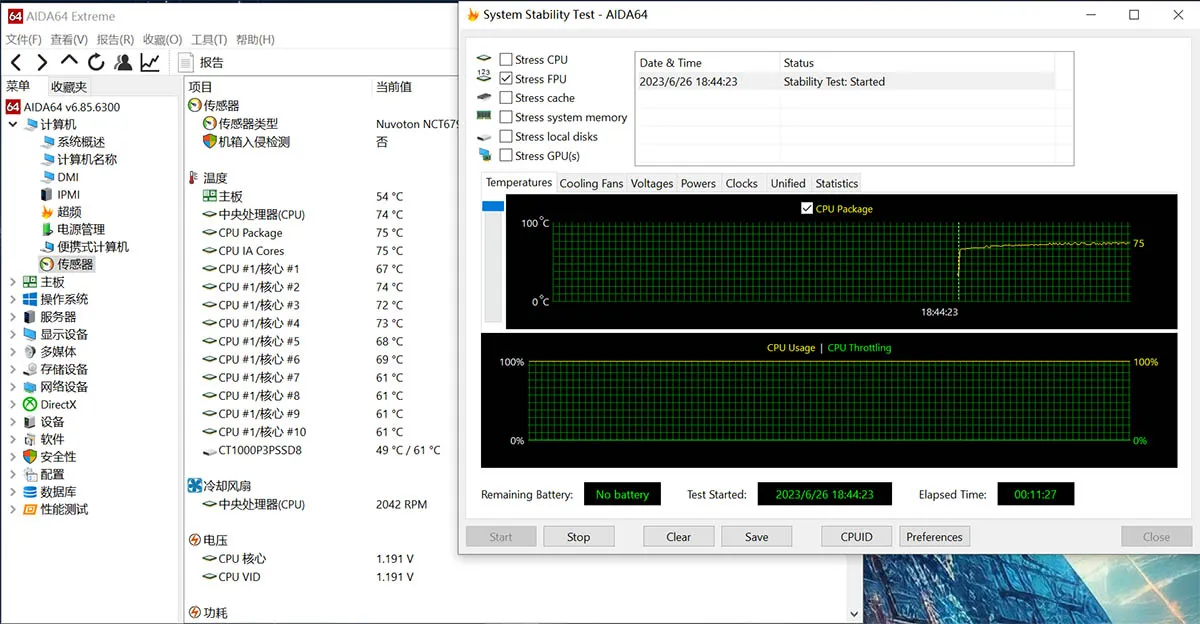The width and height of the screenshot is (1200, 624).
Task: Select 安全性 tree item
Action: coord(49,456)
